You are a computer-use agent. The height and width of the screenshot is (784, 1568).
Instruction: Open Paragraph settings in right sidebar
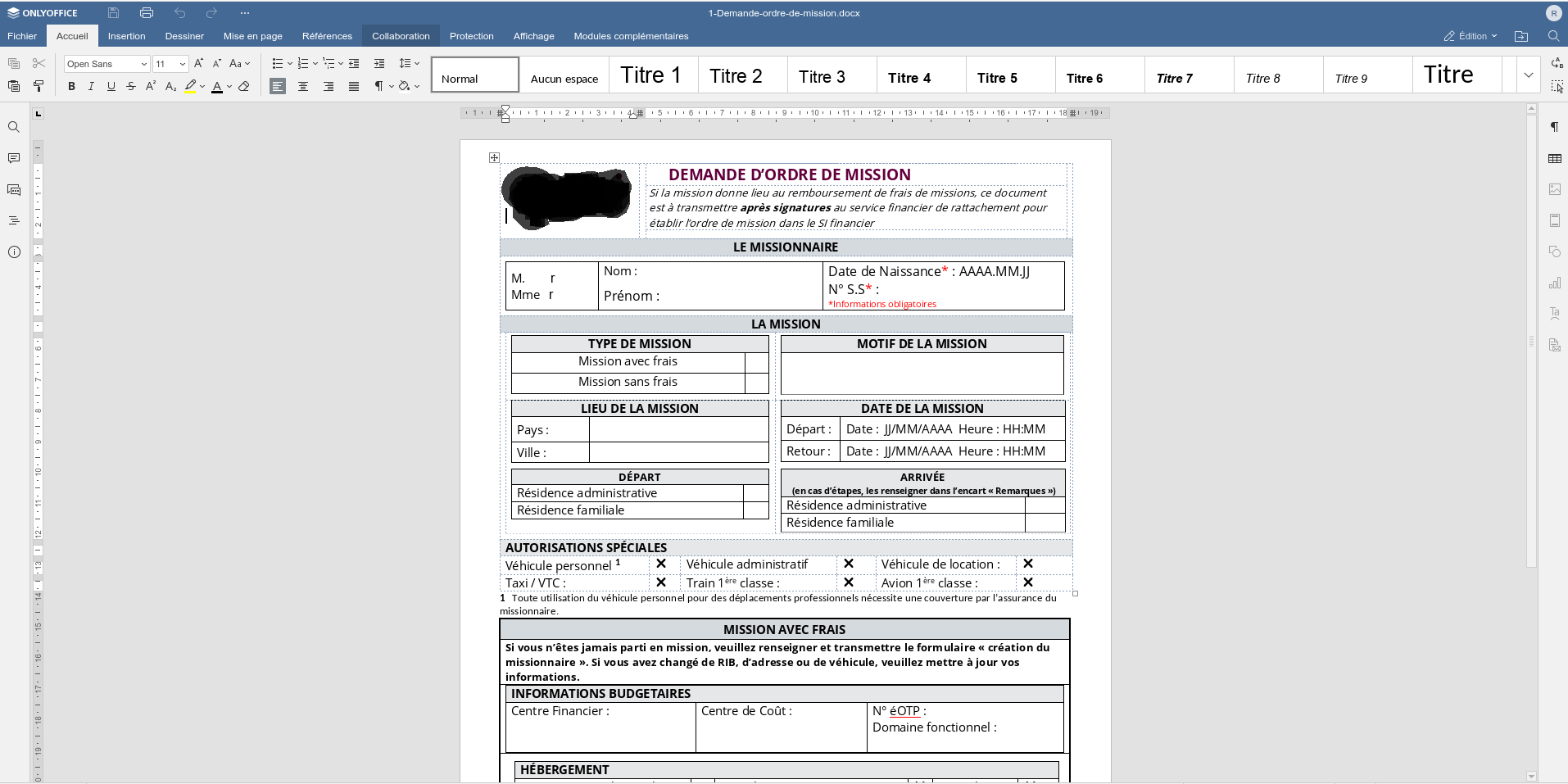pos(1554,127)
